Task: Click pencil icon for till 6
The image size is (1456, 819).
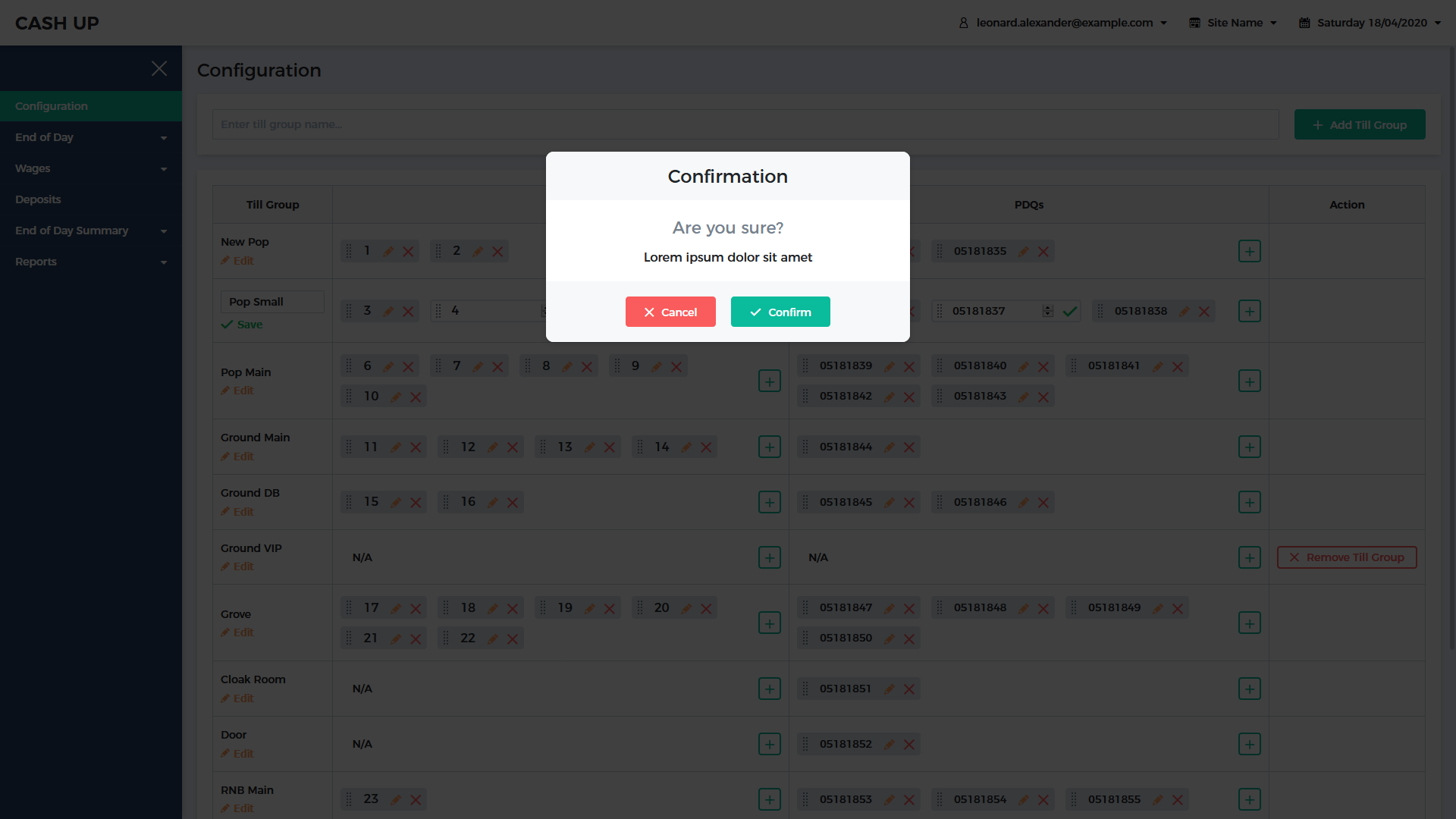Action: tap(388, 366)
